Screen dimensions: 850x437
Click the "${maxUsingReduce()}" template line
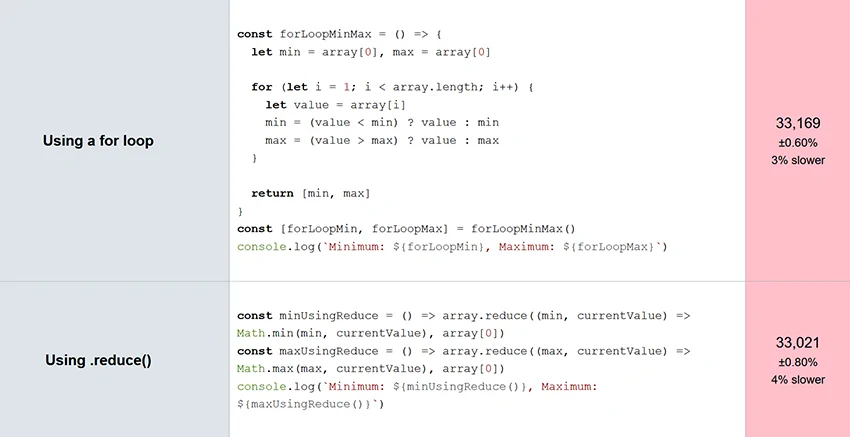click(311, 404)
